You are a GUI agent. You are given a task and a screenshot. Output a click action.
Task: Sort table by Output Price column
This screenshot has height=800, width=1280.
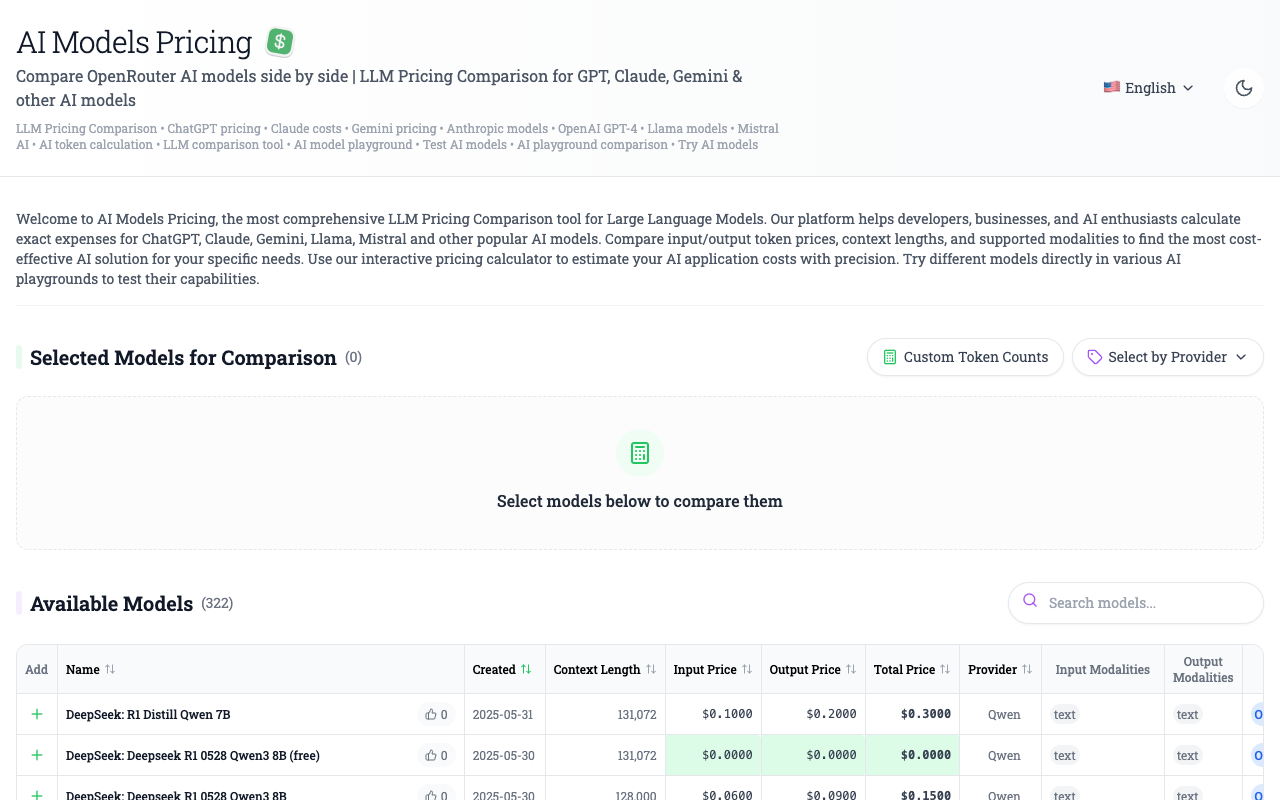point(813,670)
